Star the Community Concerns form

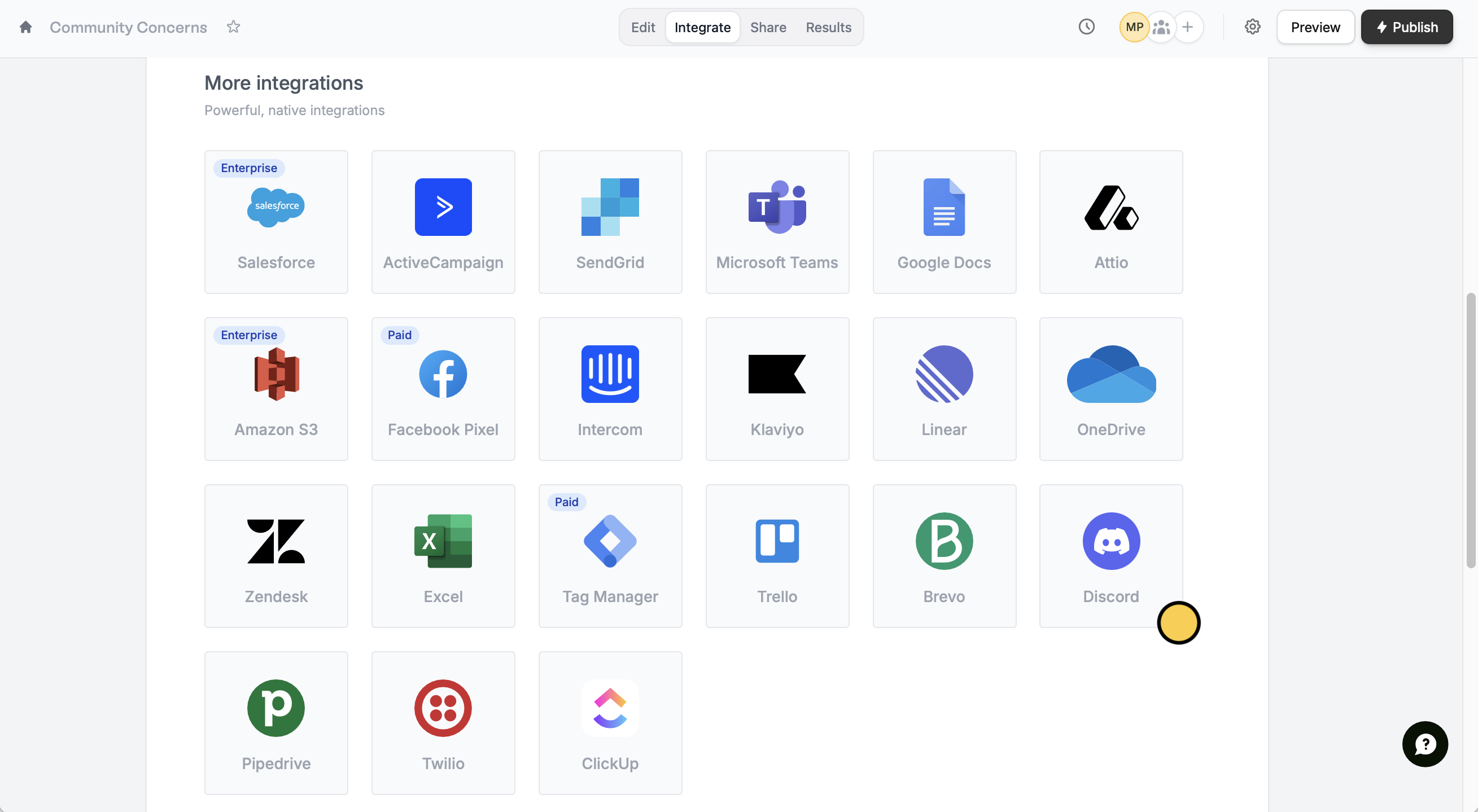[233, 27]
